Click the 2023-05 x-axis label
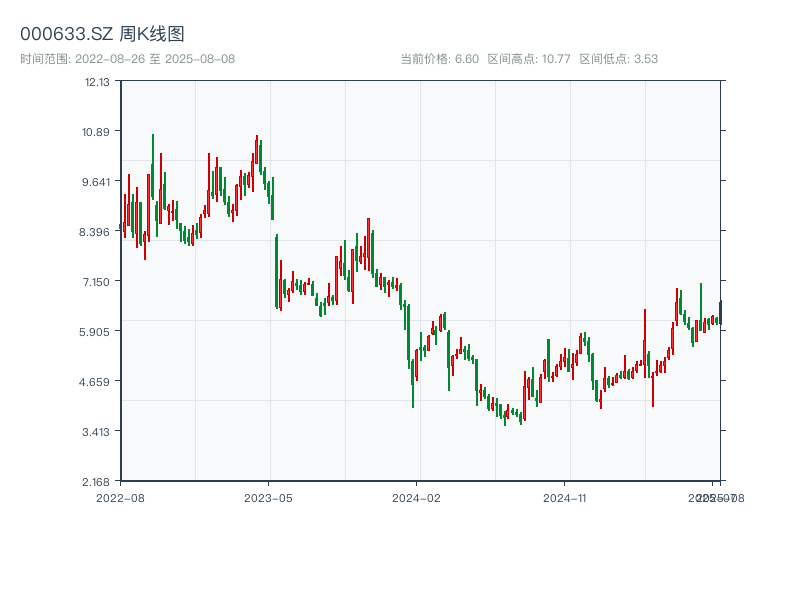The width and height of the screenshot is (800, 600). click(x=268, y=498)
